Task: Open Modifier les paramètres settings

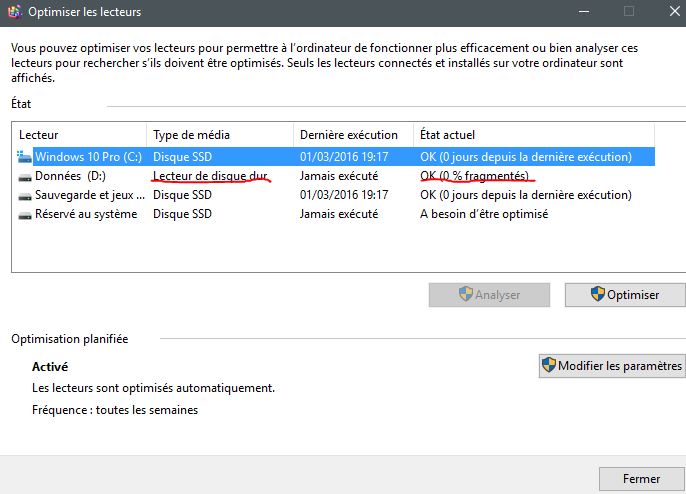Action: (x=611, y=366)
